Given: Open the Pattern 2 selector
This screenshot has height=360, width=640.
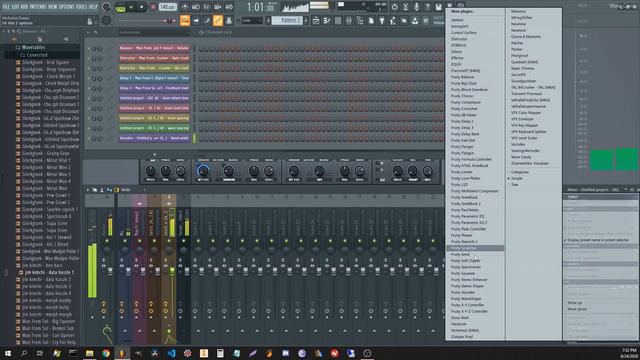Looking at the screenshot, I should coord(288,20).
